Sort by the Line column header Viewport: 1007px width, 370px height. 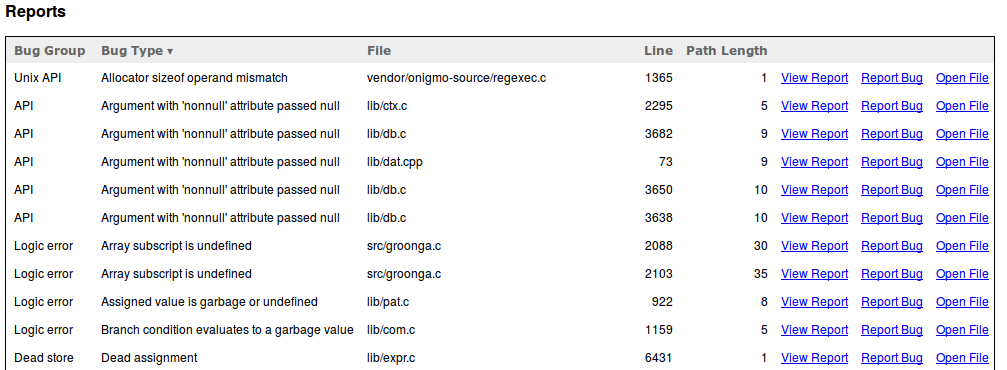(658, 51)
